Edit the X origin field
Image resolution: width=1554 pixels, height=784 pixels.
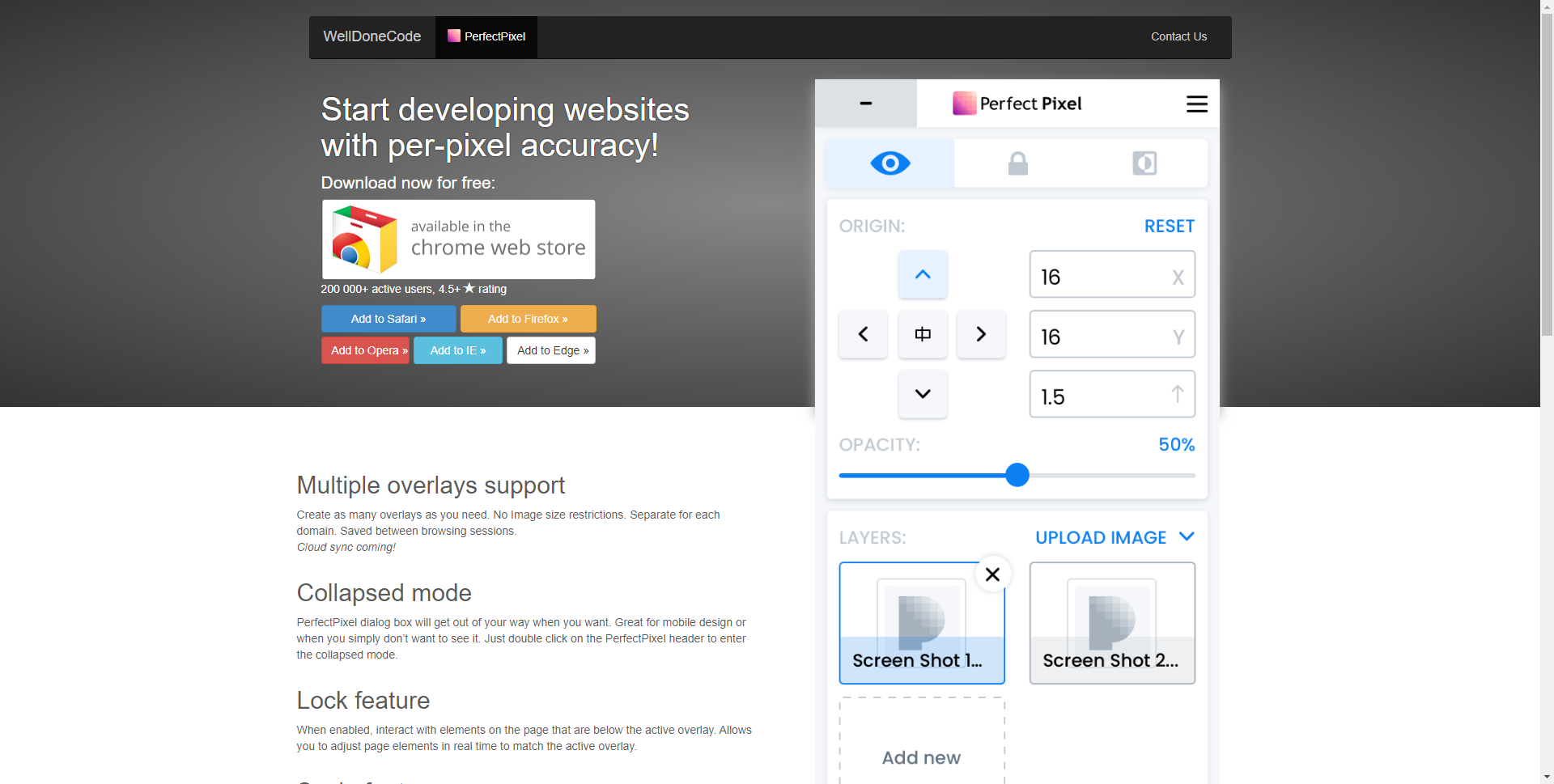1112,274
